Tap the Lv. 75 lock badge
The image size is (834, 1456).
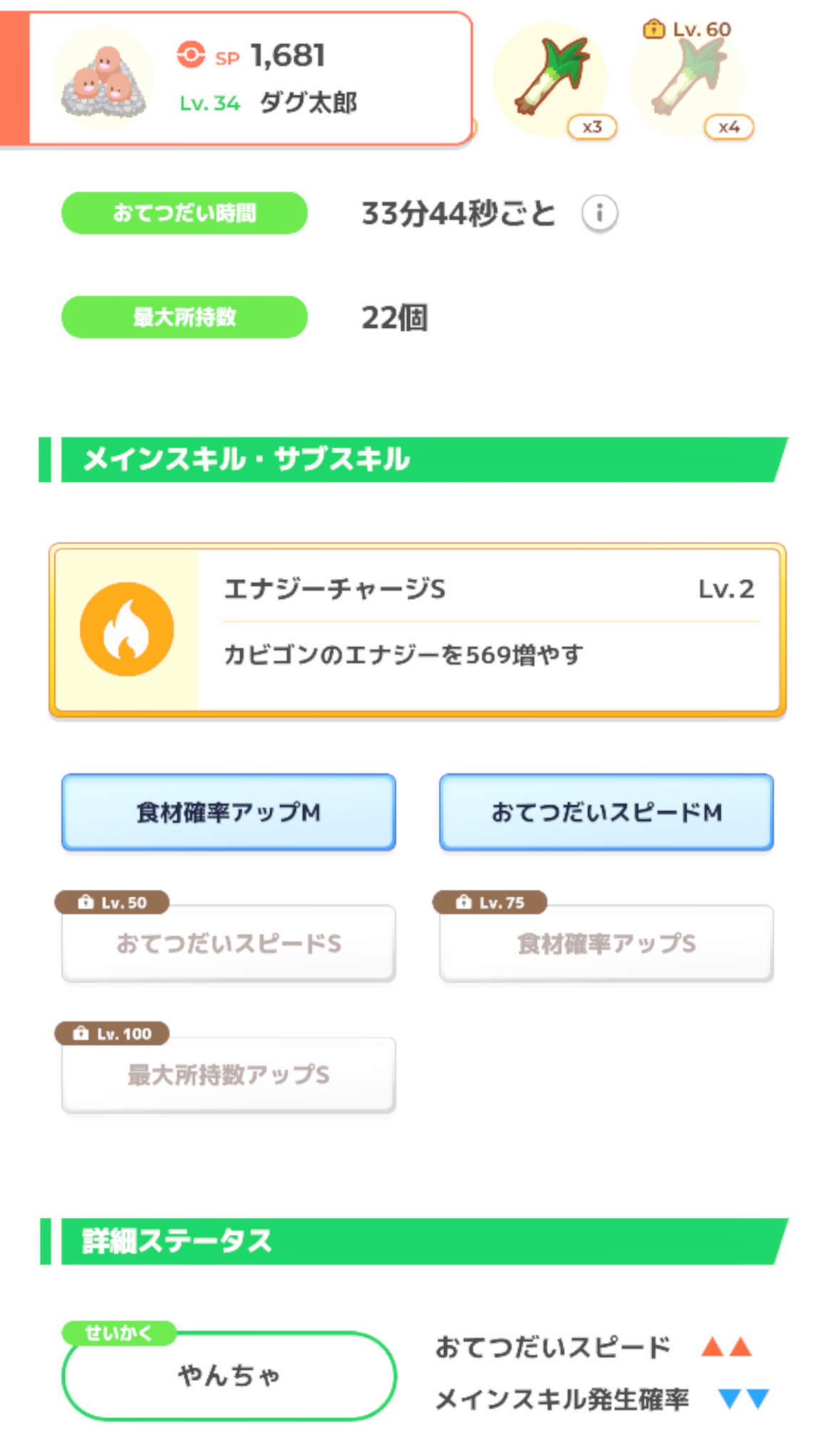(x=490, y=902)
